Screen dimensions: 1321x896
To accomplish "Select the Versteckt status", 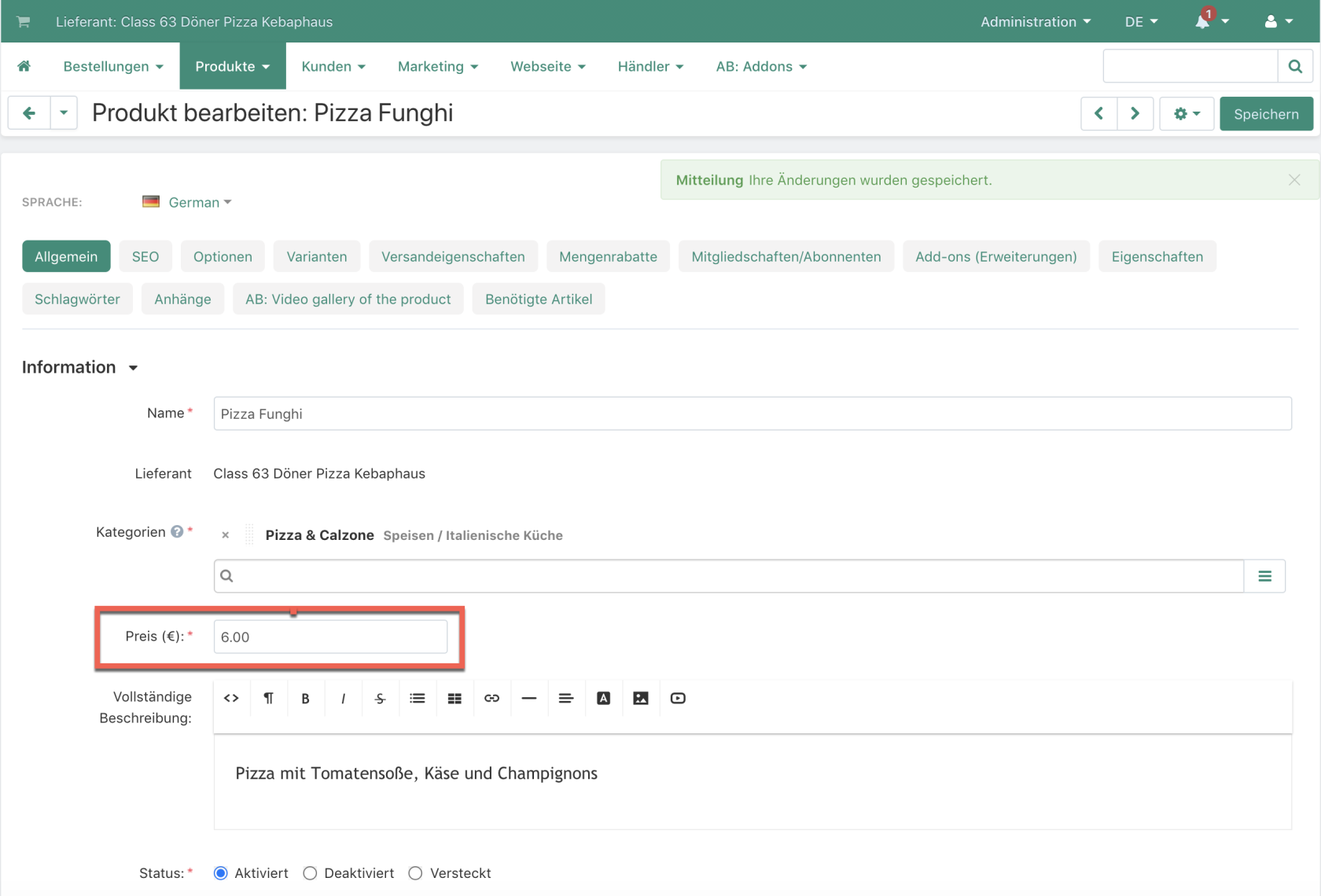I will click(416, 873).
